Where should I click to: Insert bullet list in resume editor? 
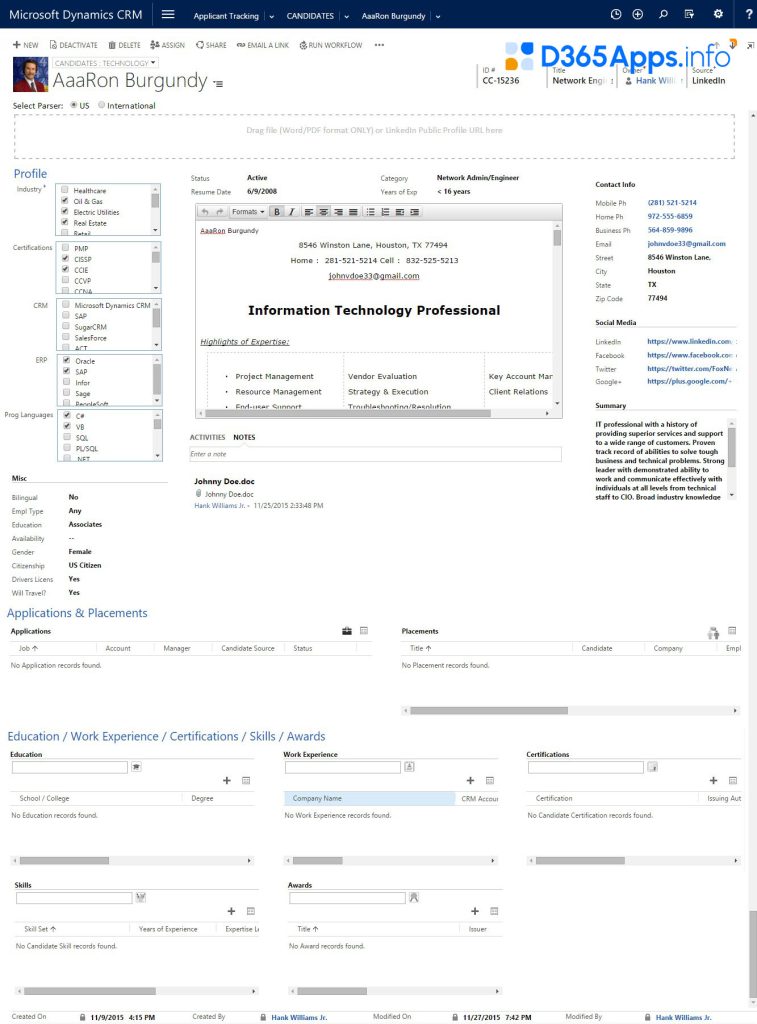point(370,212)
